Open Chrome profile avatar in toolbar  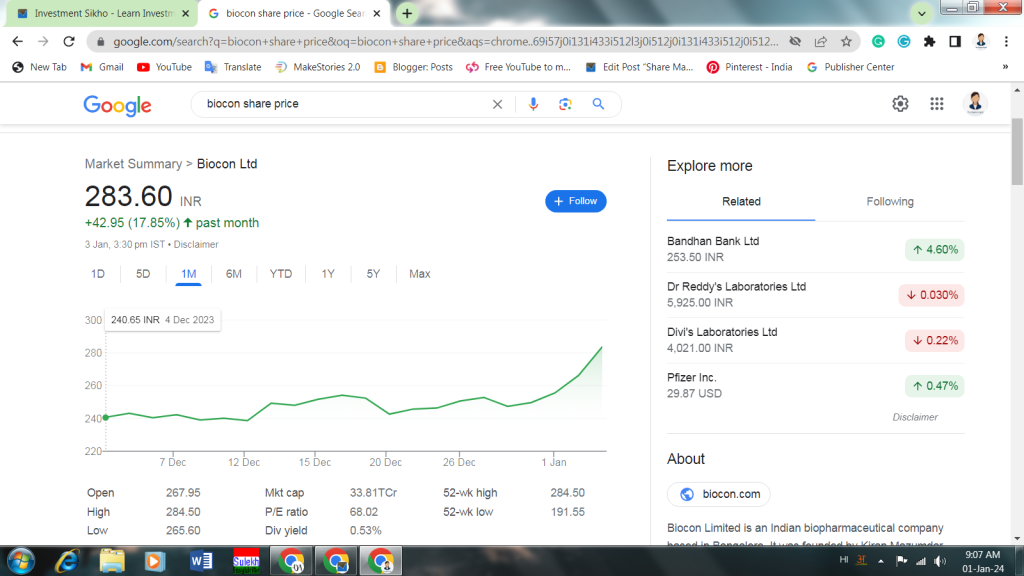pyautogui.click(x=981, y=41)
